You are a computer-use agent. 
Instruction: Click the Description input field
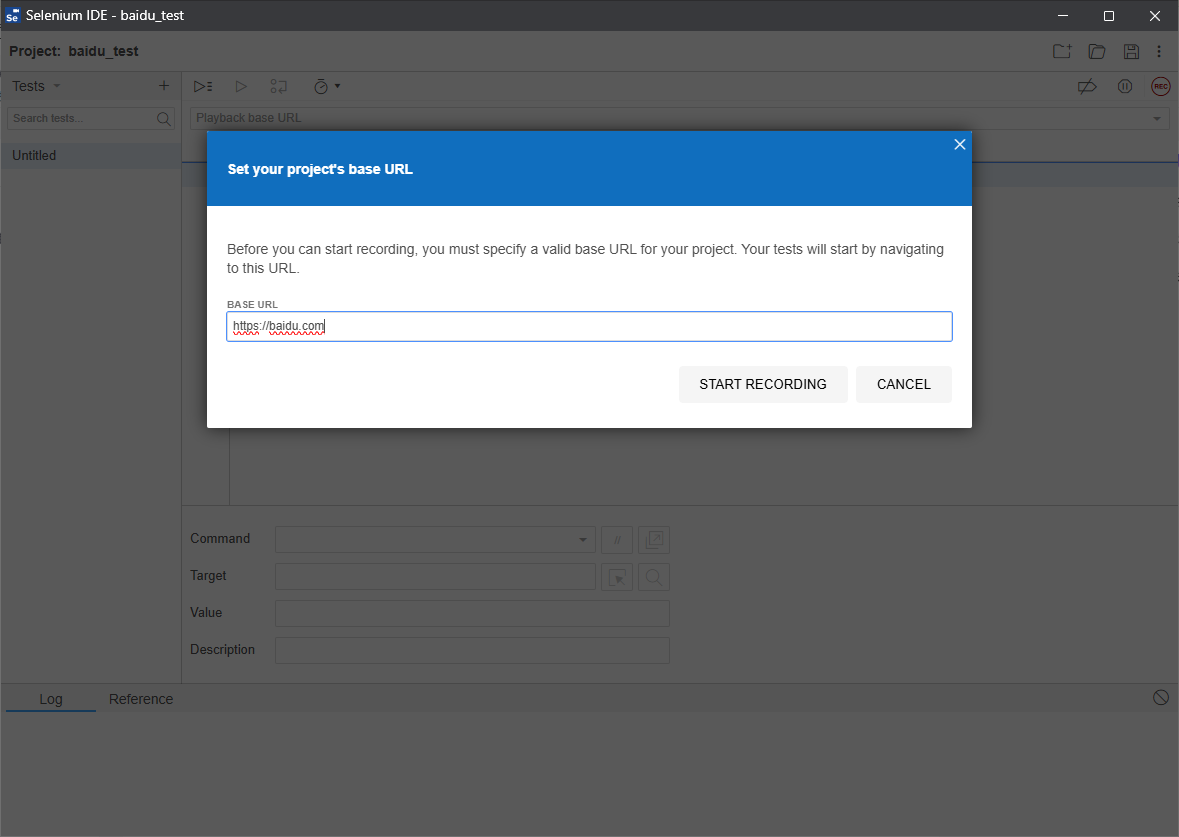coord(472,650)
